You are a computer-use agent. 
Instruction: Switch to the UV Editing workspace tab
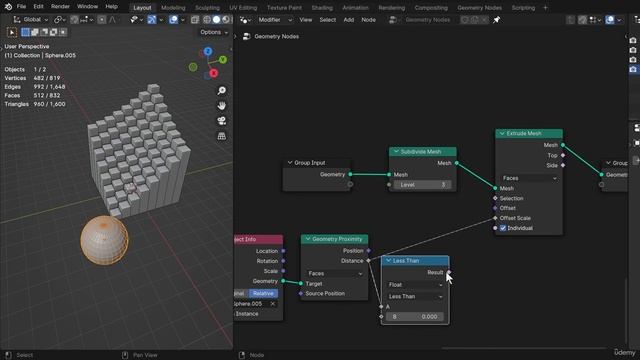(243, 8)
